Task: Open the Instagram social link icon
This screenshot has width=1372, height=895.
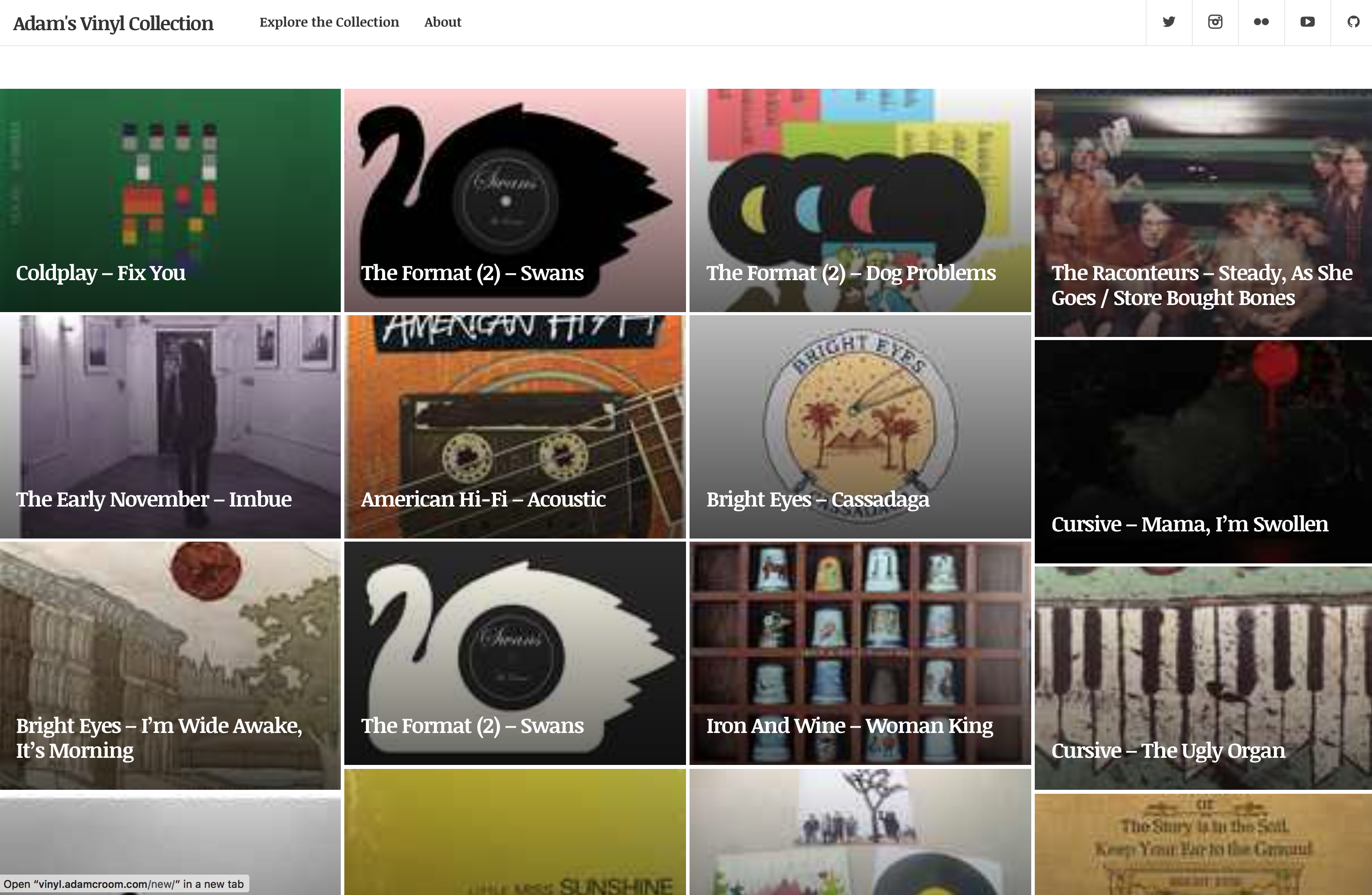Action: tap(1215, 22)
